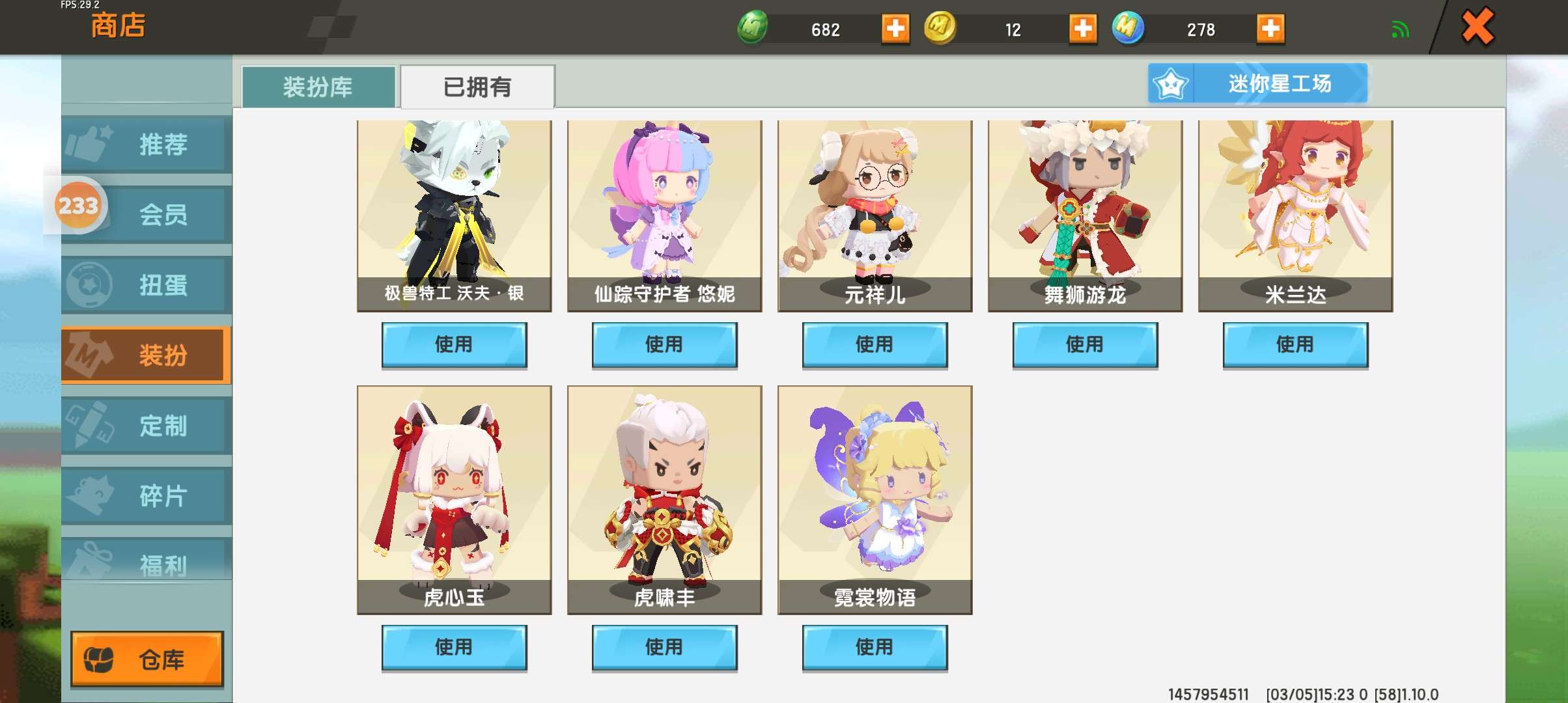Open the 仓库 warehouse button
This screenshot has width=1568, height=703.
(147, 659)
